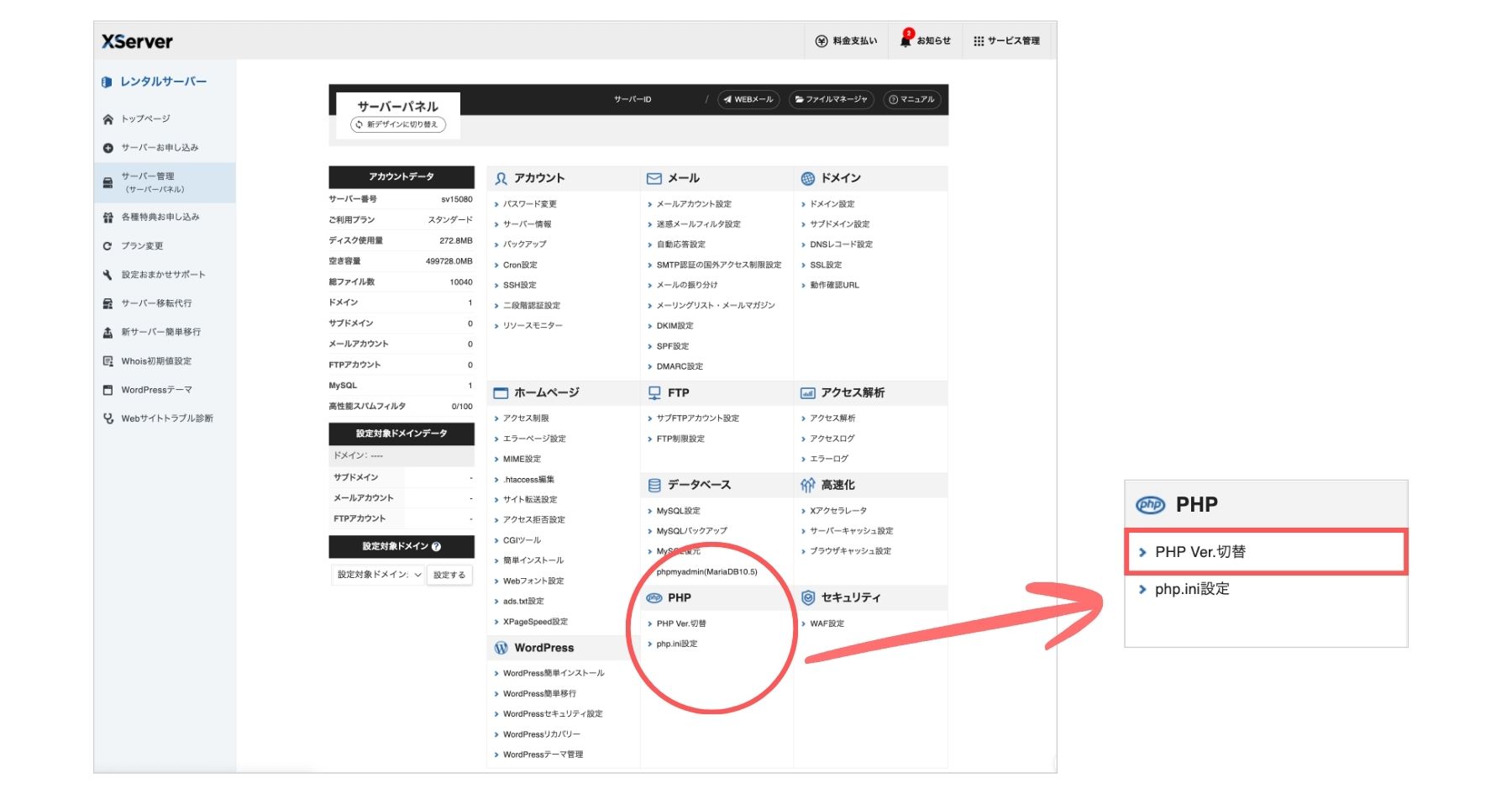Select サーバー管理 in the sidebar
The image size is (1512, 794).
pyautogui.click(x=165, y=182)
